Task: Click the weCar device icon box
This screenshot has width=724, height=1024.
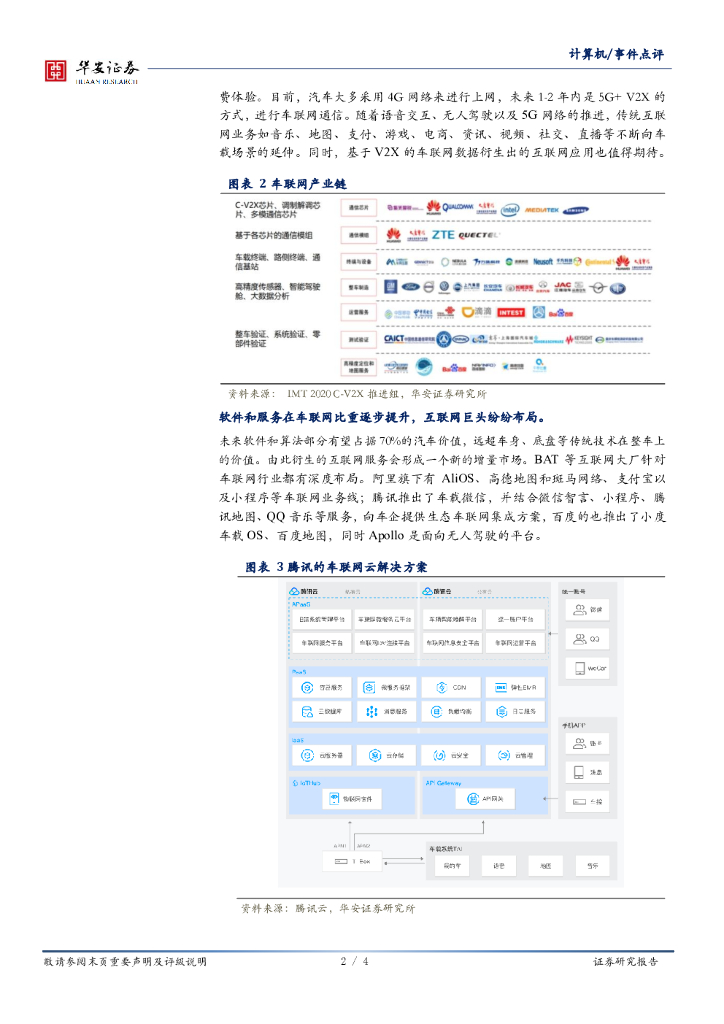Action: (x=587, y=668)
